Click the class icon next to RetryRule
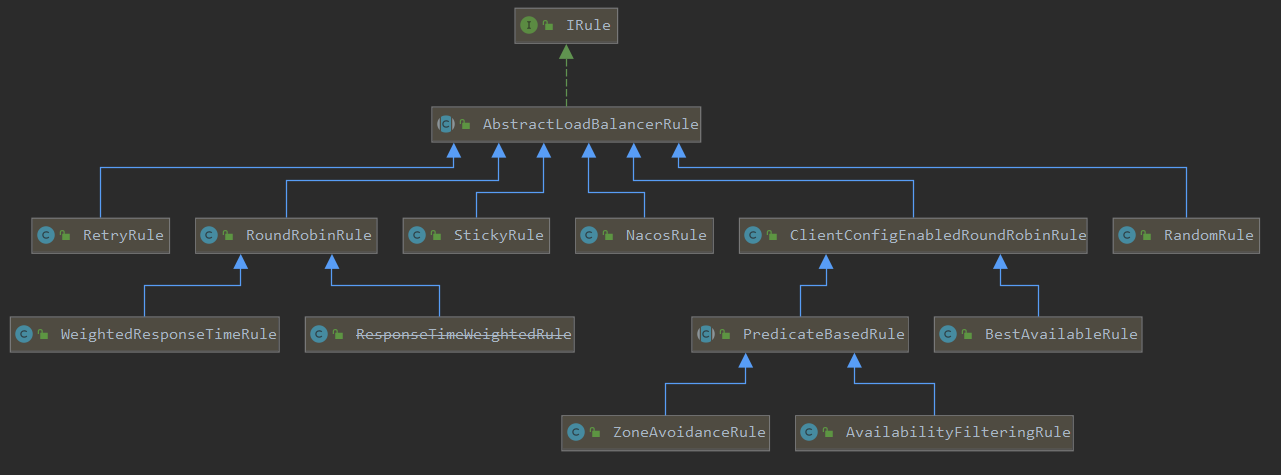The height and width of the screenshot is (475, 1281). 45,236
